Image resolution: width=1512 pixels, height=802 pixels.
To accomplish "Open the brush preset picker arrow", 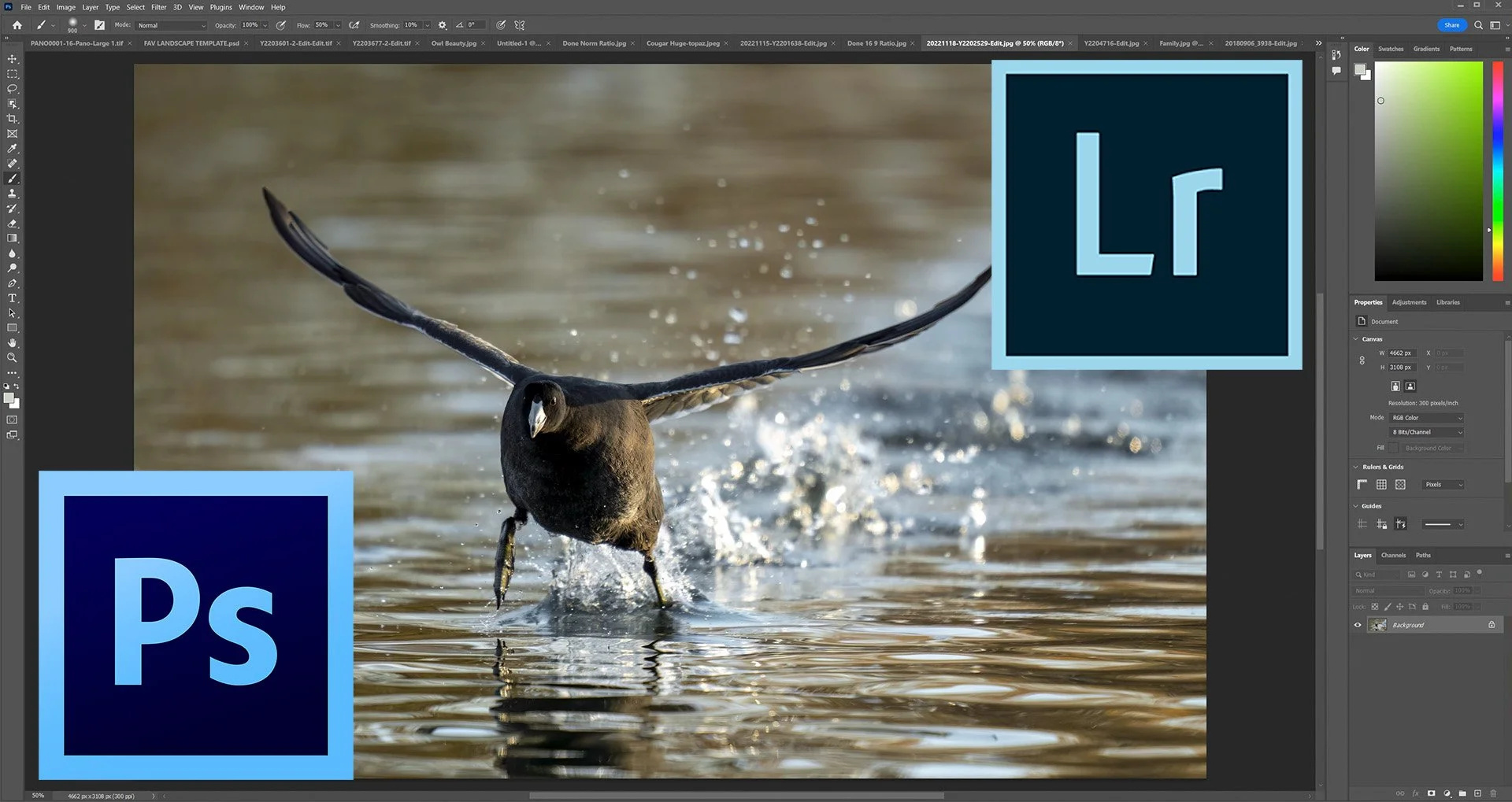I will (x=84, y=25).
